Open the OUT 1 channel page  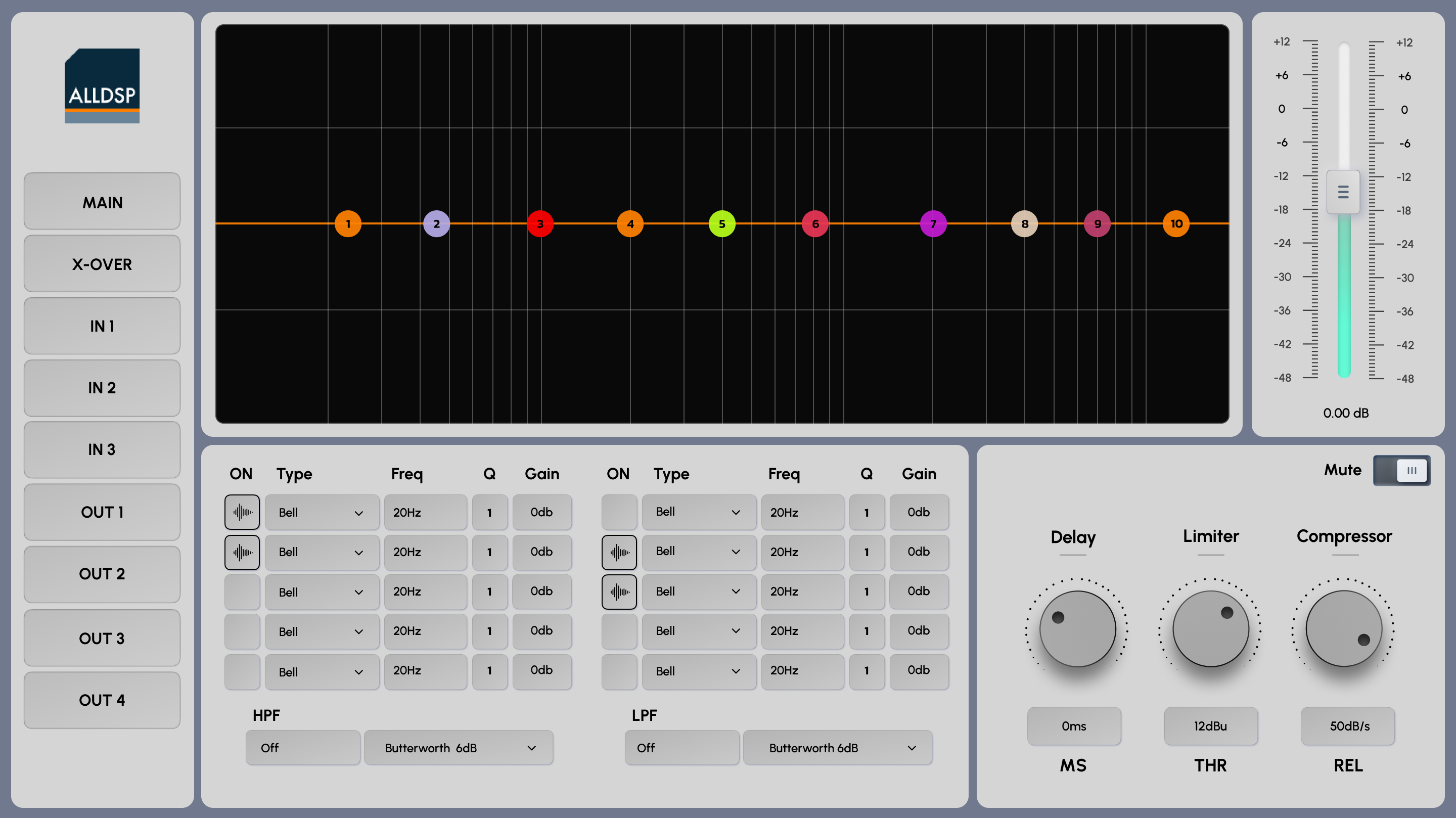[102, 512]
